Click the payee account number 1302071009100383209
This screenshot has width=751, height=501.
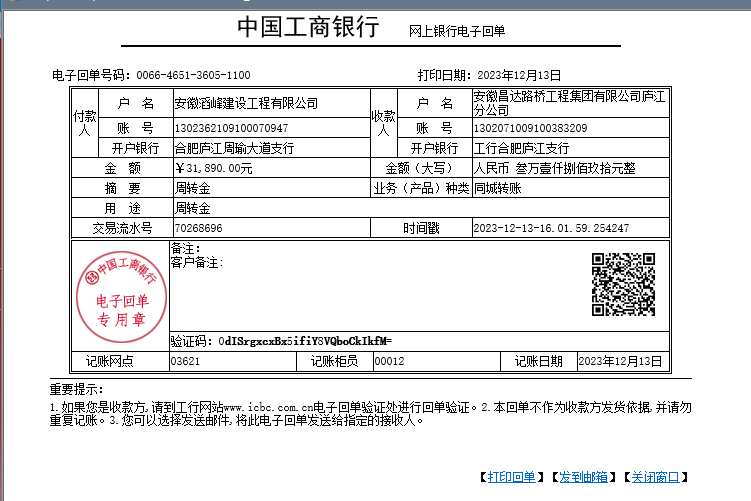530,128
